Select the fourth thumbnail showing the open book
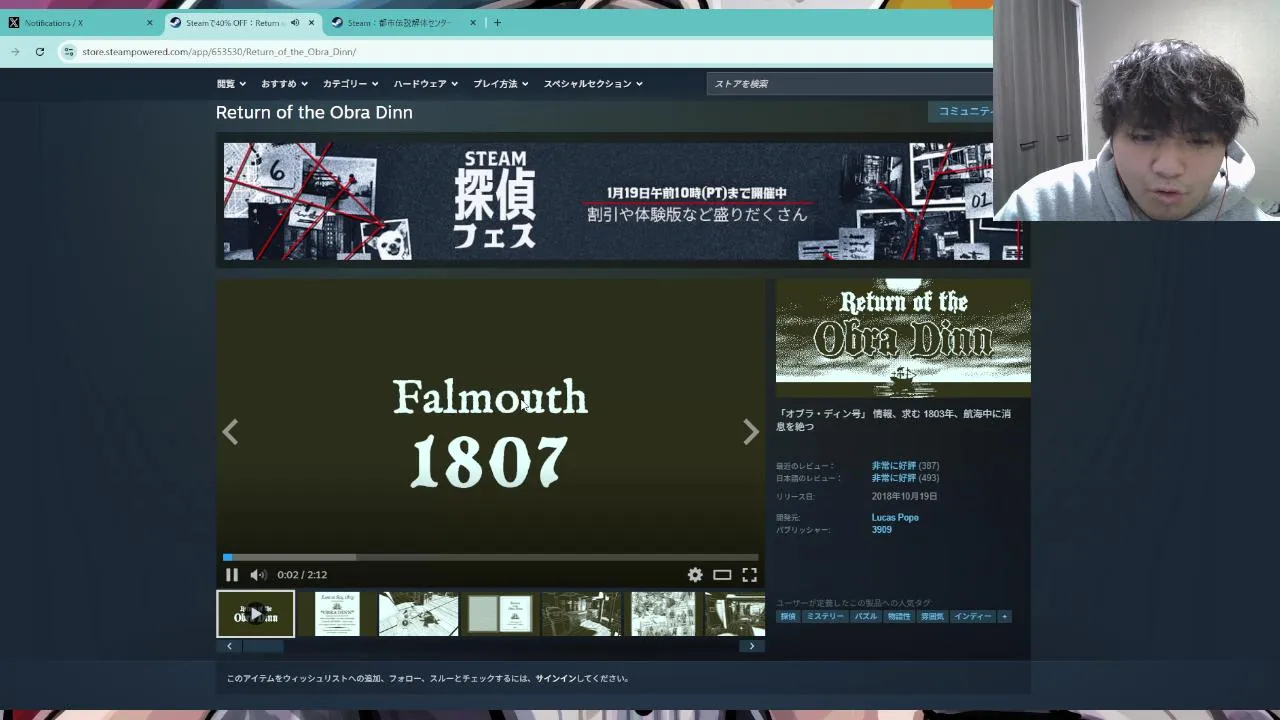 tap(499, 614)
